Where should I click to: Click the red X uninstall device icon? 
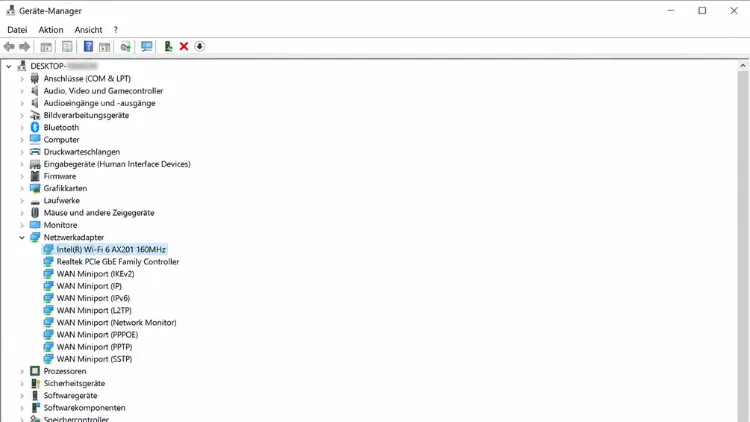[x=184, y=46]
